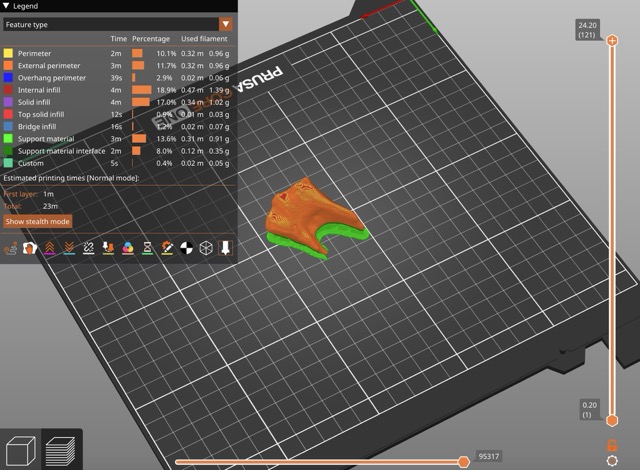
Task: Toggle deretractions visibility icon
Action: (x=68, y=247)
